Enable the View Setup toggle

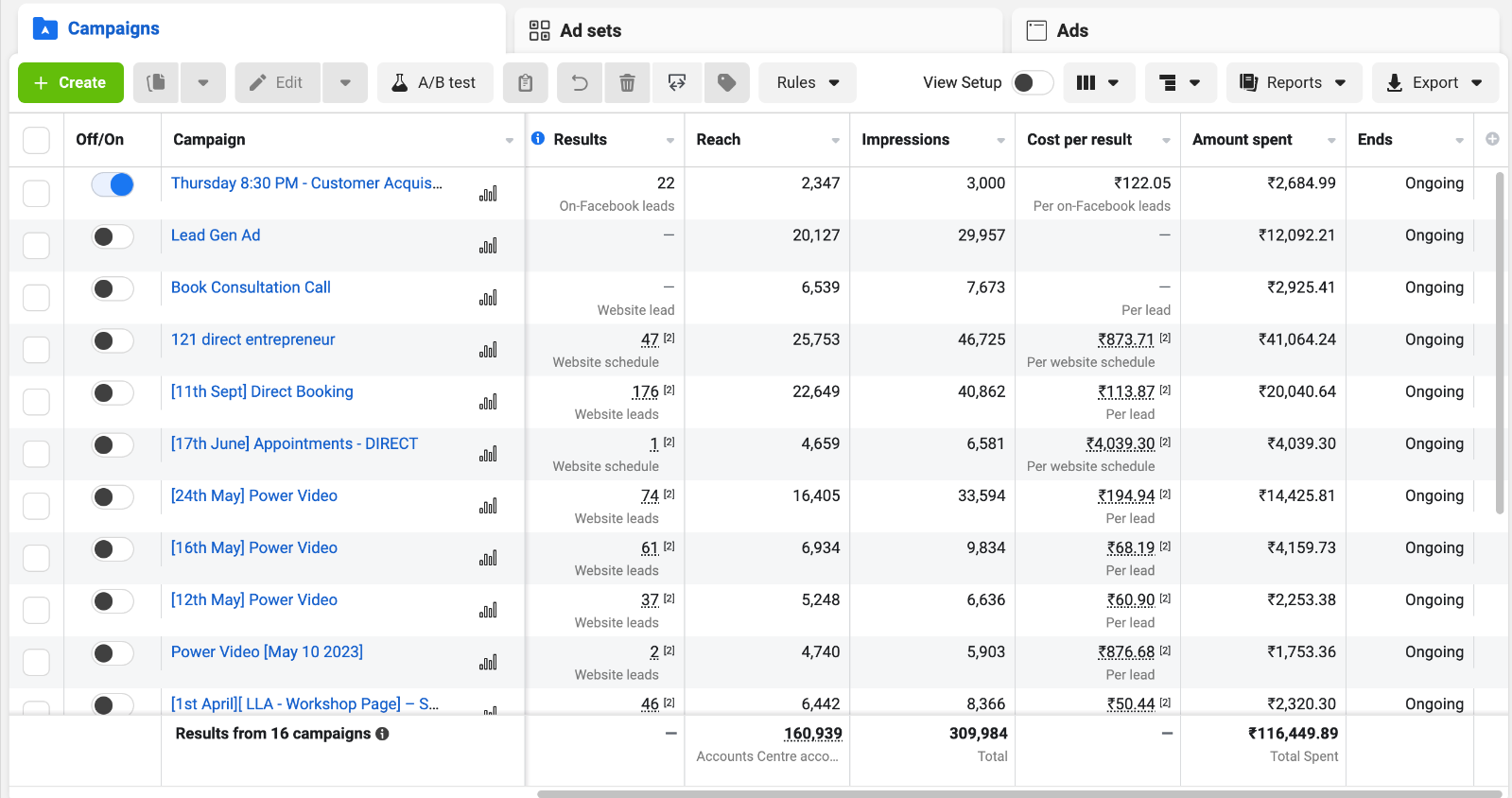click(x=1032, y=83)
